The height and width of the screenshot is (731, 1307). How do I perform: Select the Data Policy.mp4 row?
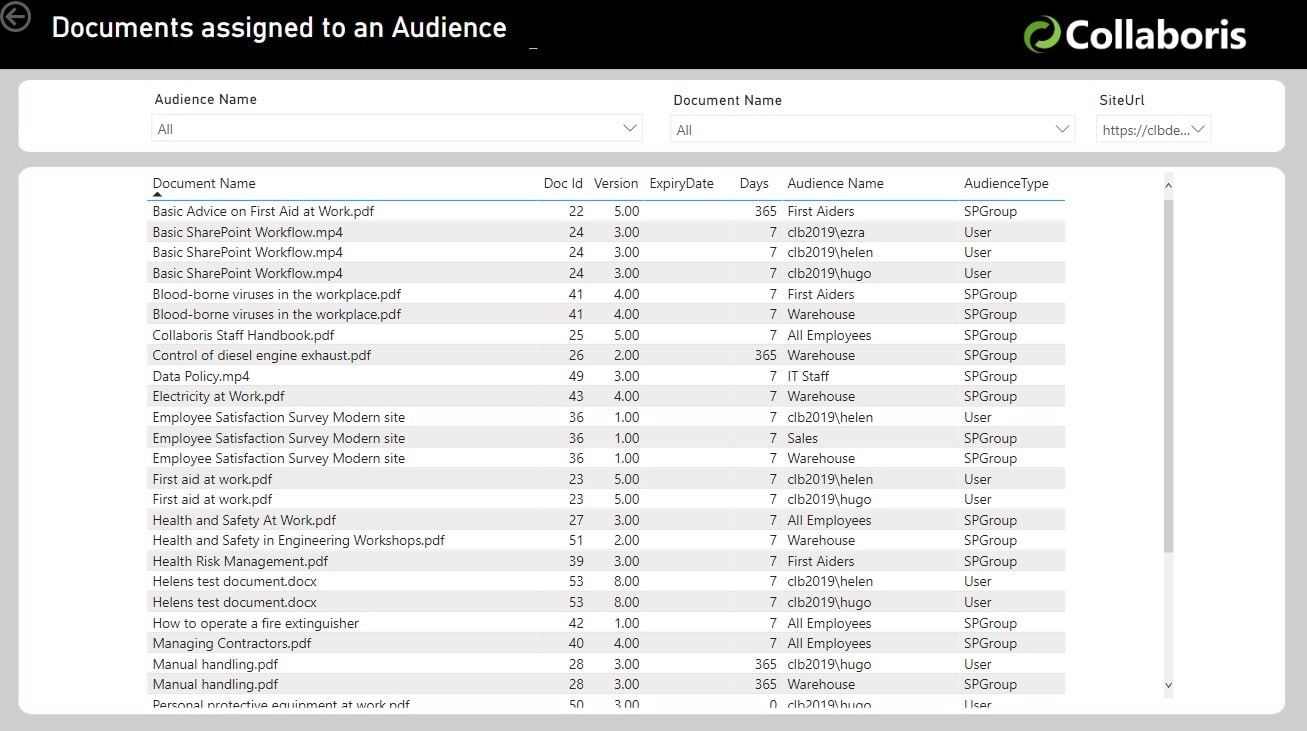400,375
